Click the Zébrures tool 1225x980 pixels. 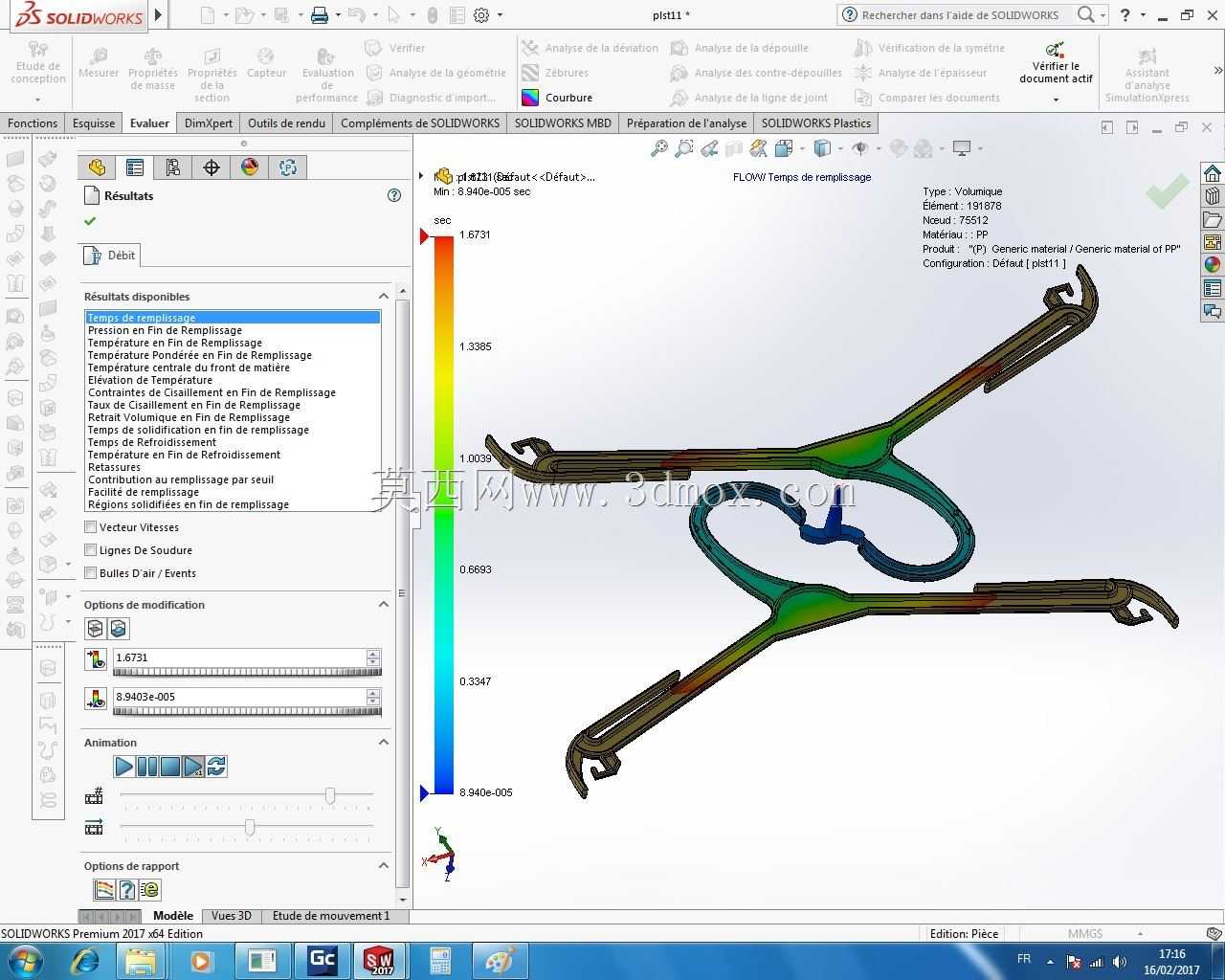pos(555,73)
